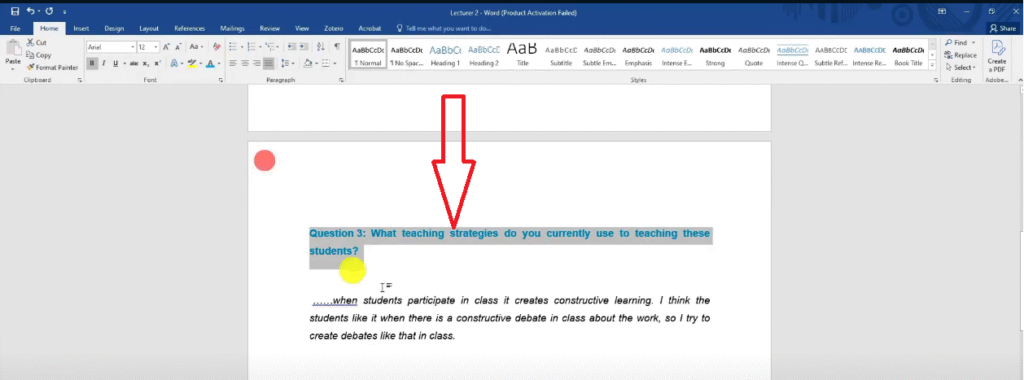Switch to the Zotero tab

(x=334, y=29)
